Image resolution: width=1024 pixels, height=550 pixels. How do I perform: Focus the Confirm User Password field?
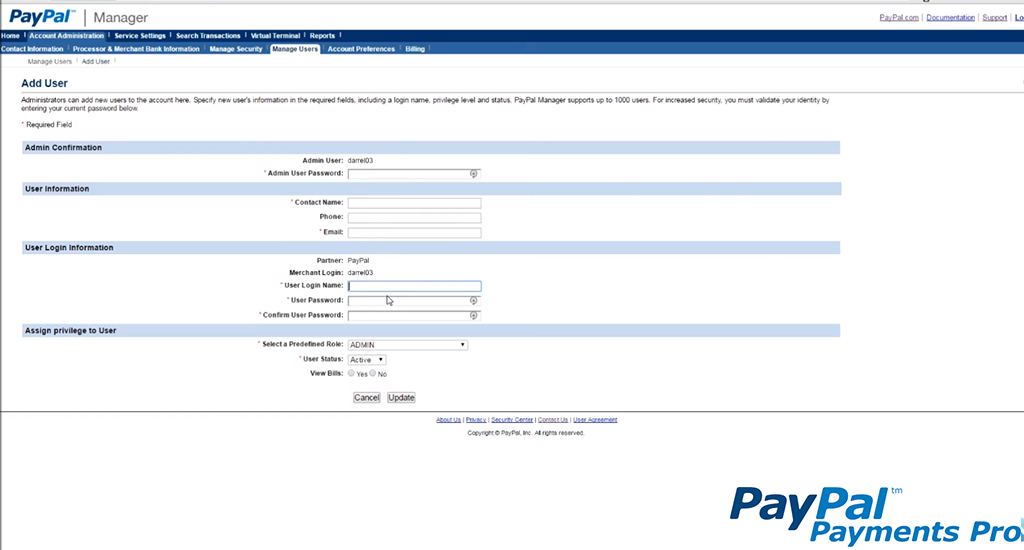coord(414,315)
